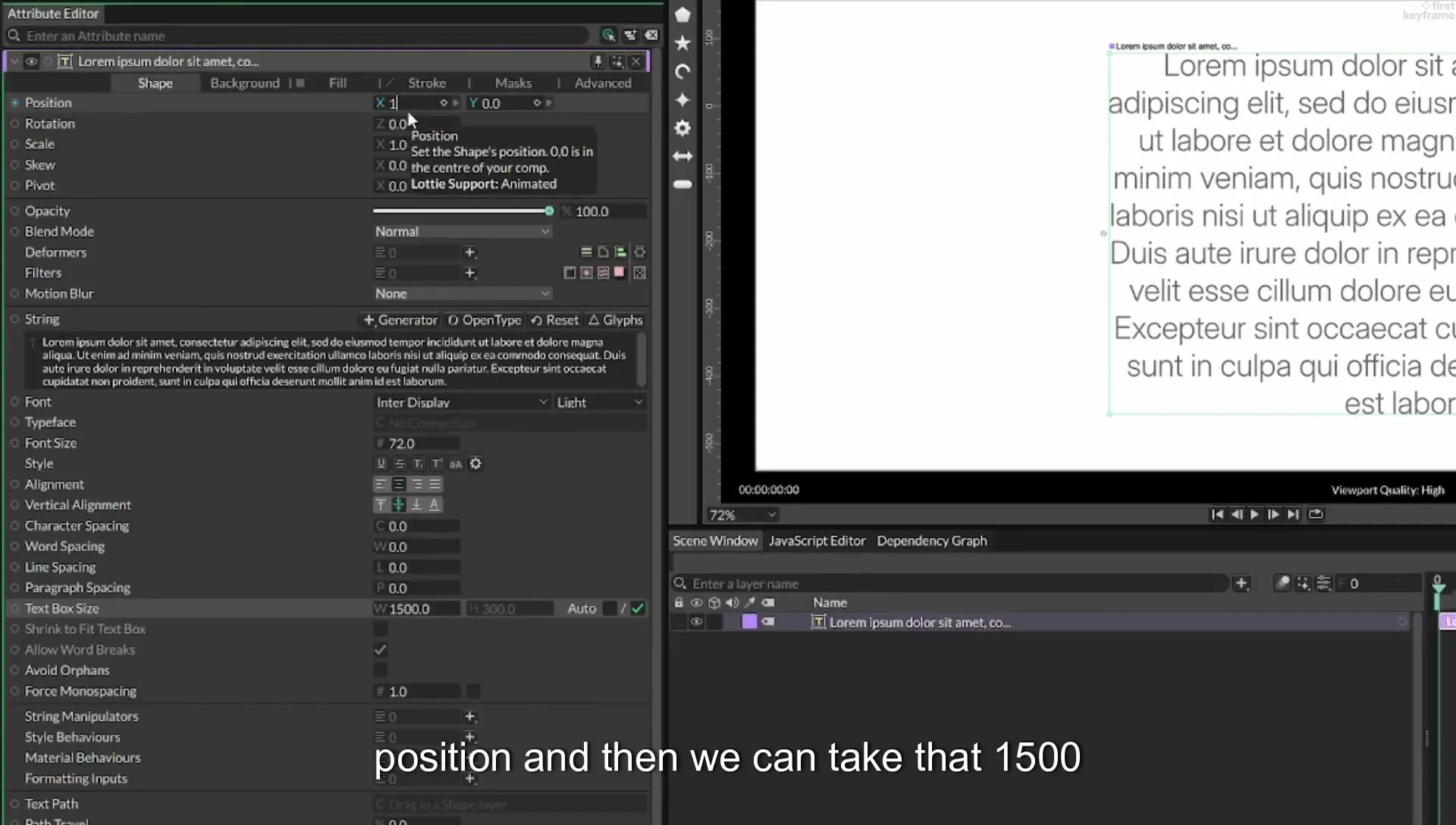Open the JavaScript Editor tab
This screenshot has height=825, width=1456.
(x=817, y=541)
